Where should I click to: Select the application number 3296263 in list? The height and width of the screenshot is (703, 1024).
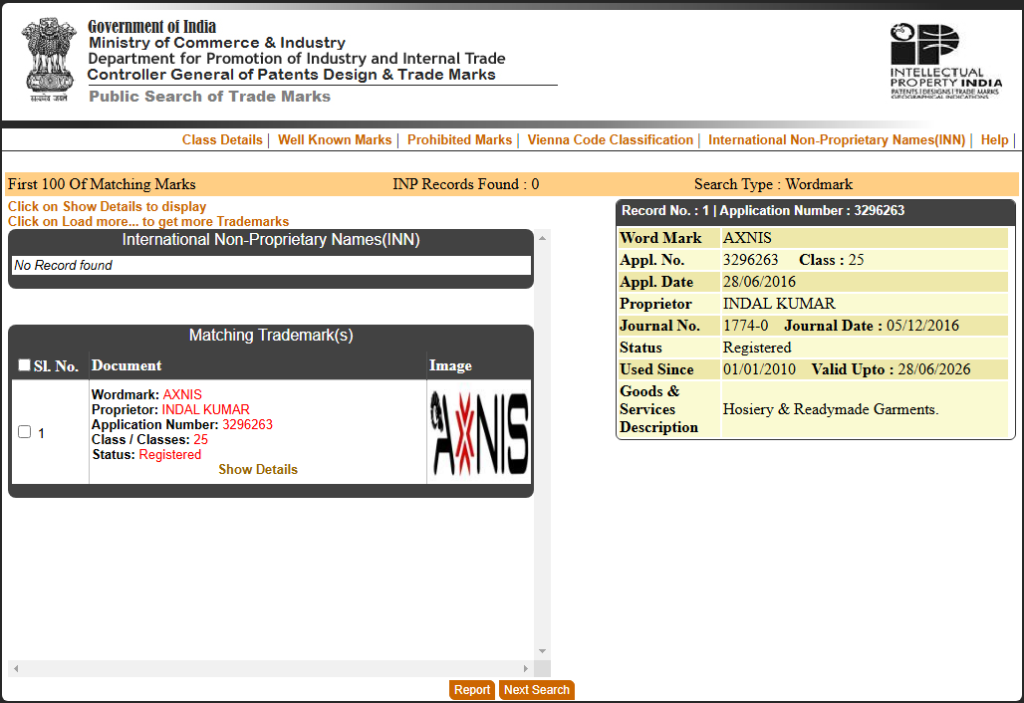248,425
